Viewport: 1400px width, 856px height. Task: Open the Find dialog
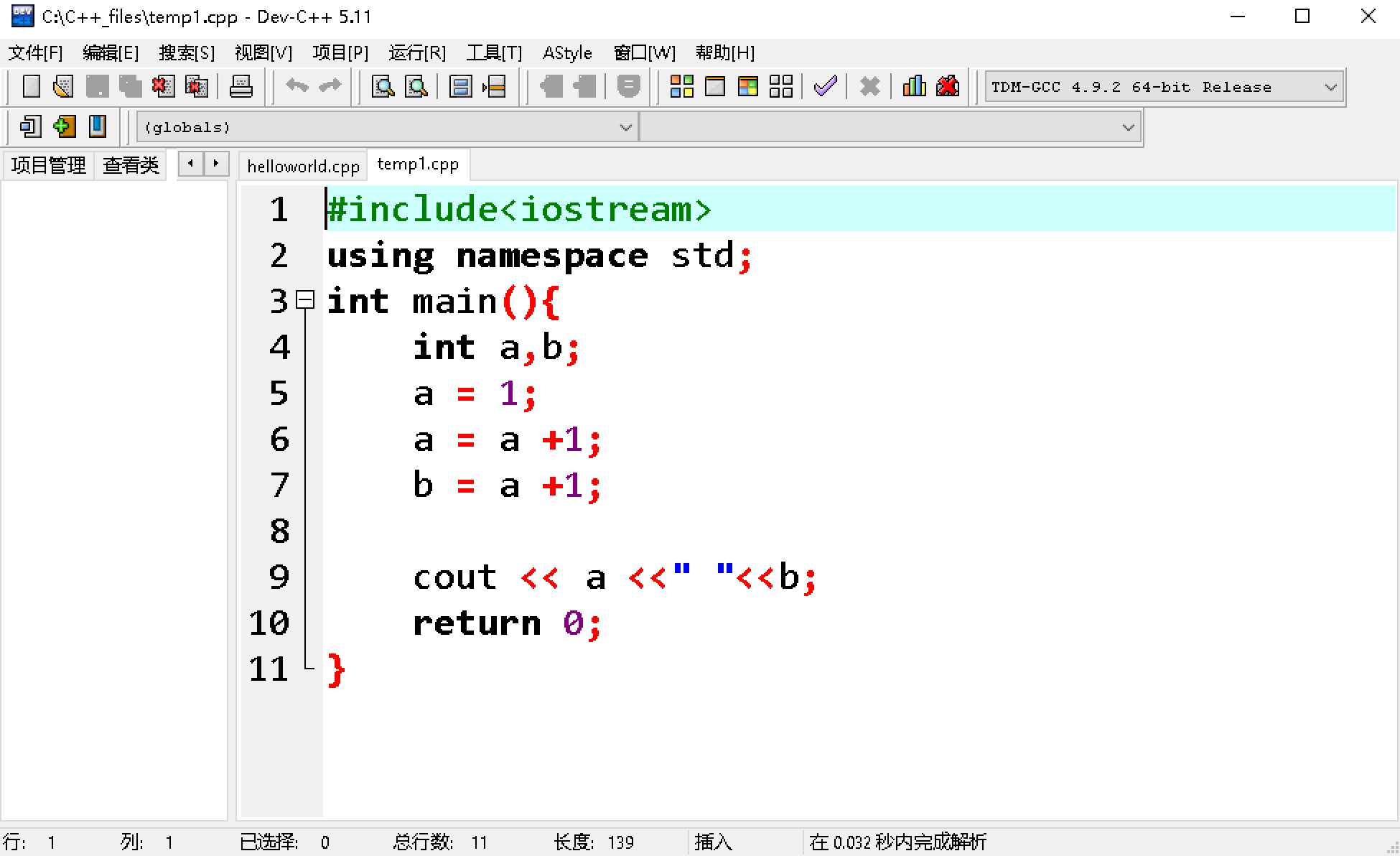click(x=383, y=86)
